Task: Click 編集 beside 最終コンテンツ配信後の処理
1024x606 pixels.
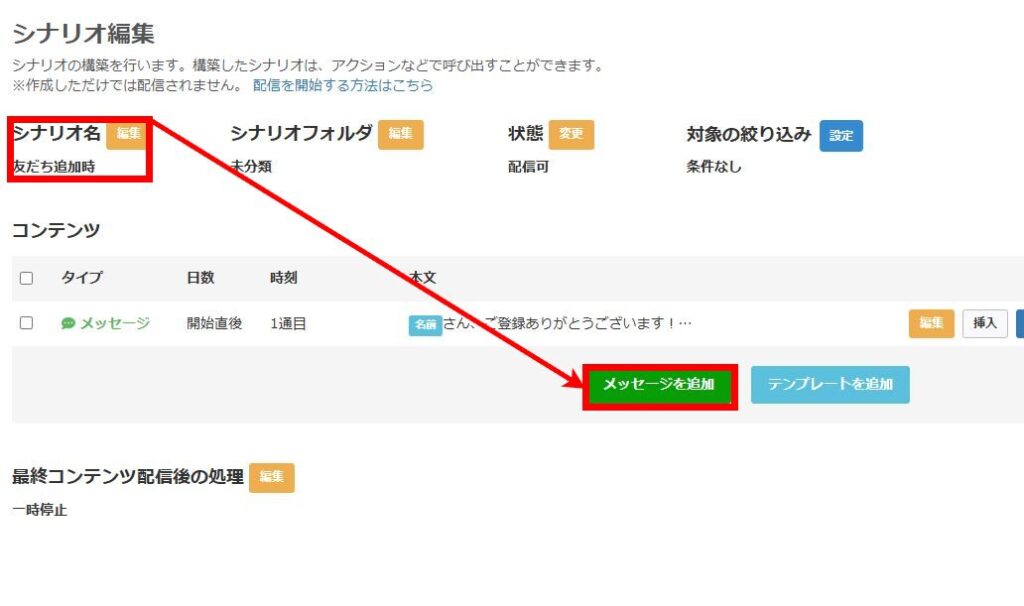Action: point(272,478)
